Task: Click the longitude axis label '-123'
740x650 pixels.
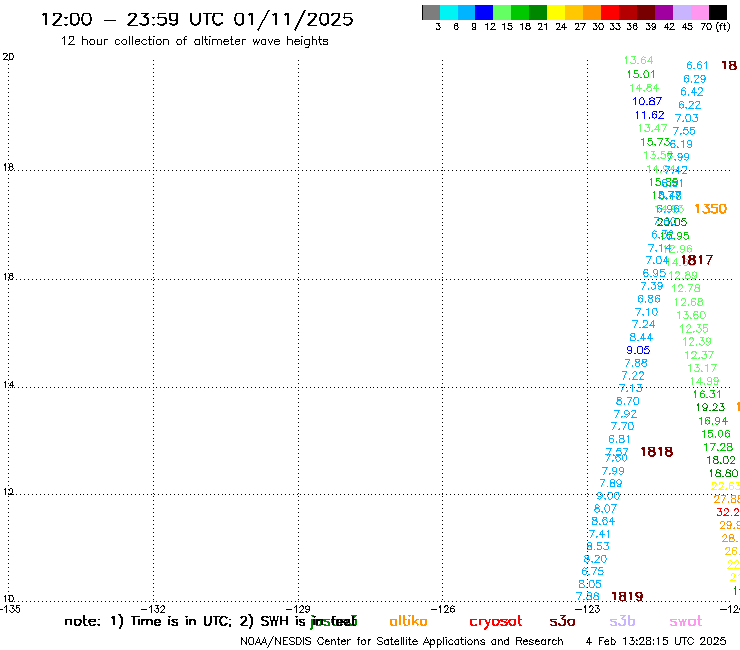Action: pos(589,609)
